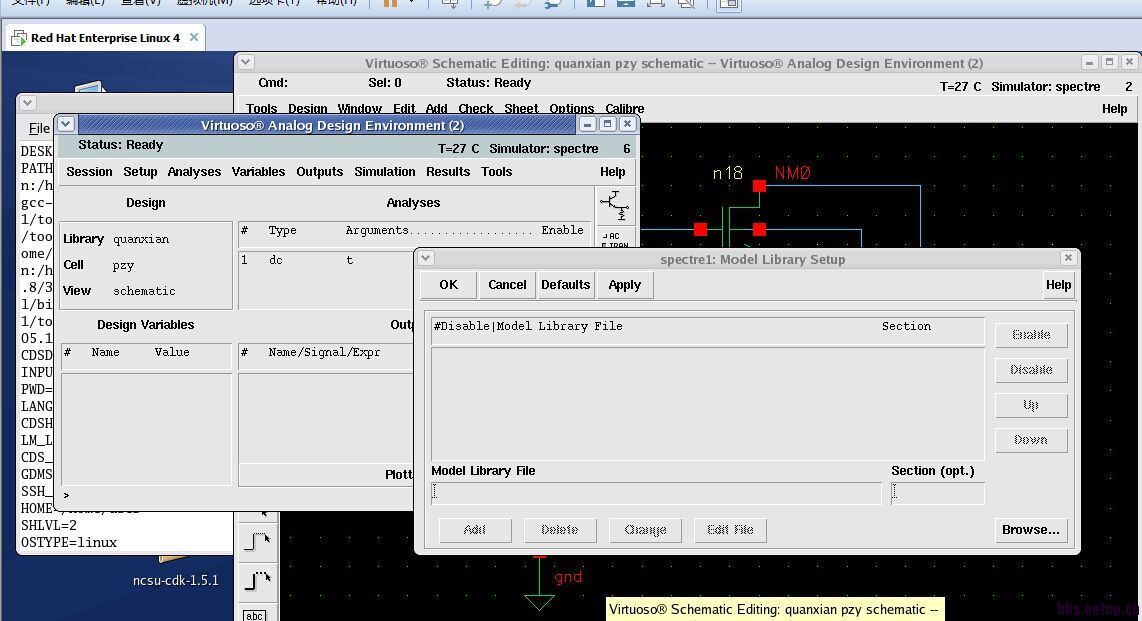Open the Schematic Editing window menu arrow
The image size is (1142, 621).
pyautogui.click(x=246, y=63)
